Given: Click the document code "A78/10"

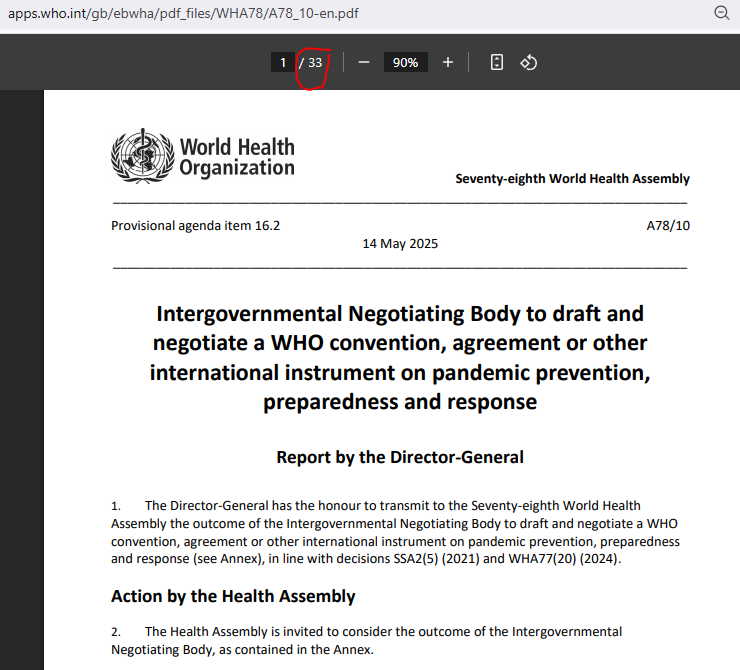Looking at the screenshot, I should click(668, 226).
